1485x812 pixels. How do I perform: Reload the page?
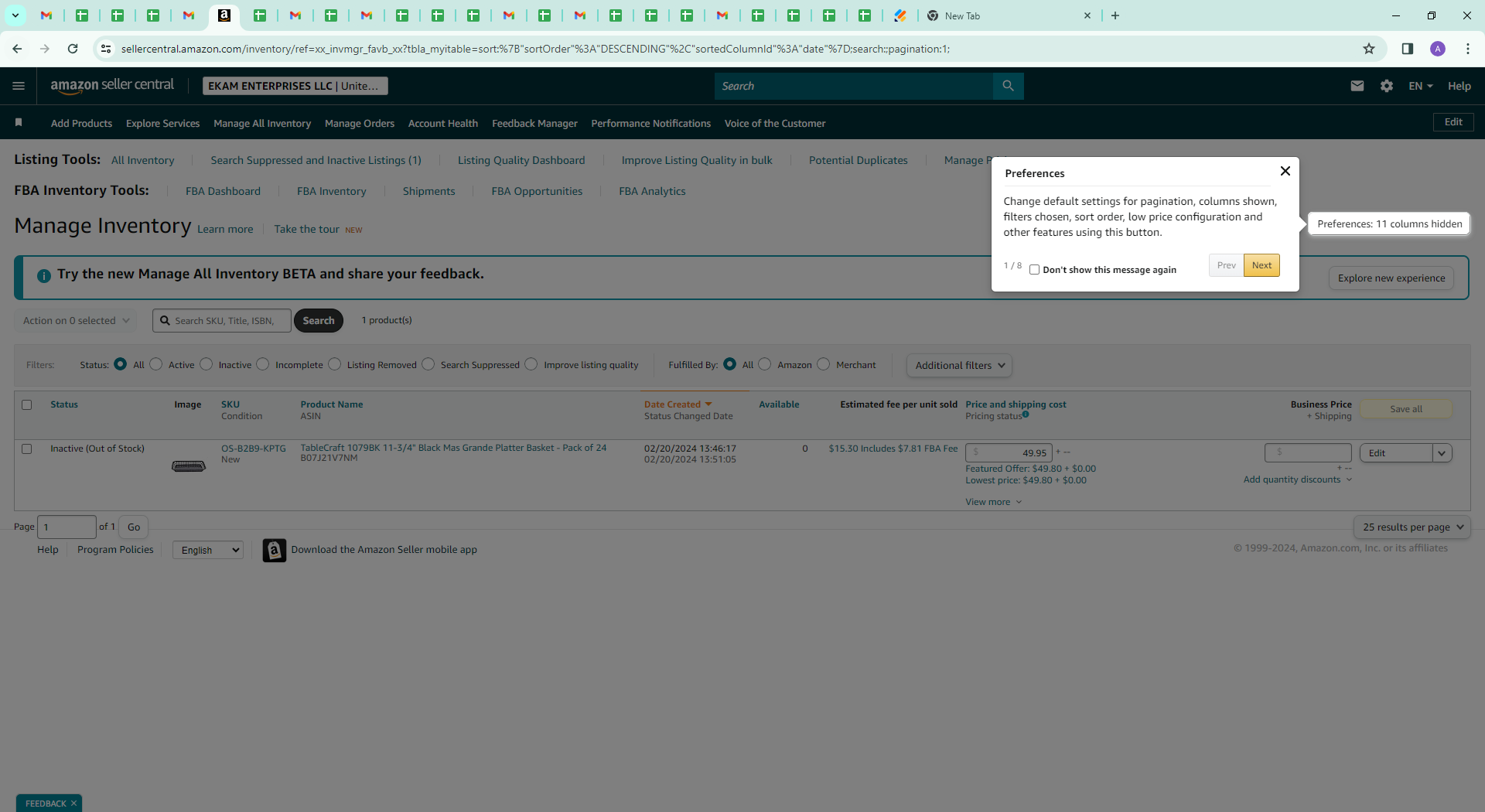(73, 49)
